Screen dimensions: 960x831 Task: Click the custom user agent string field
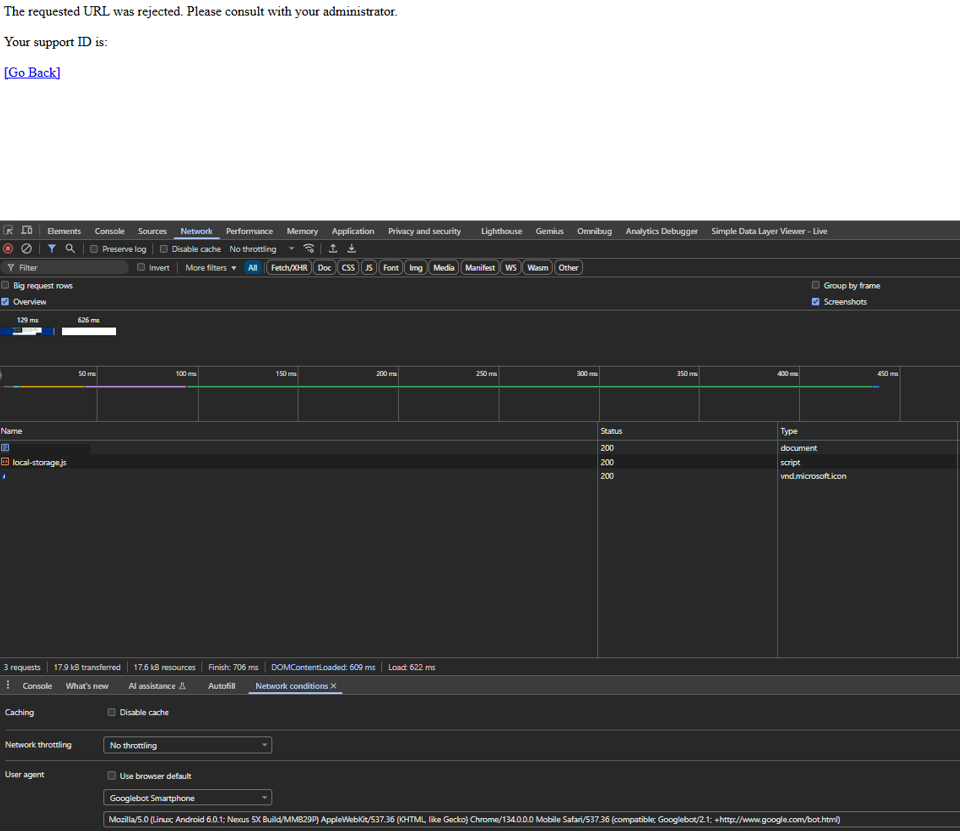(x=531, y=819)
